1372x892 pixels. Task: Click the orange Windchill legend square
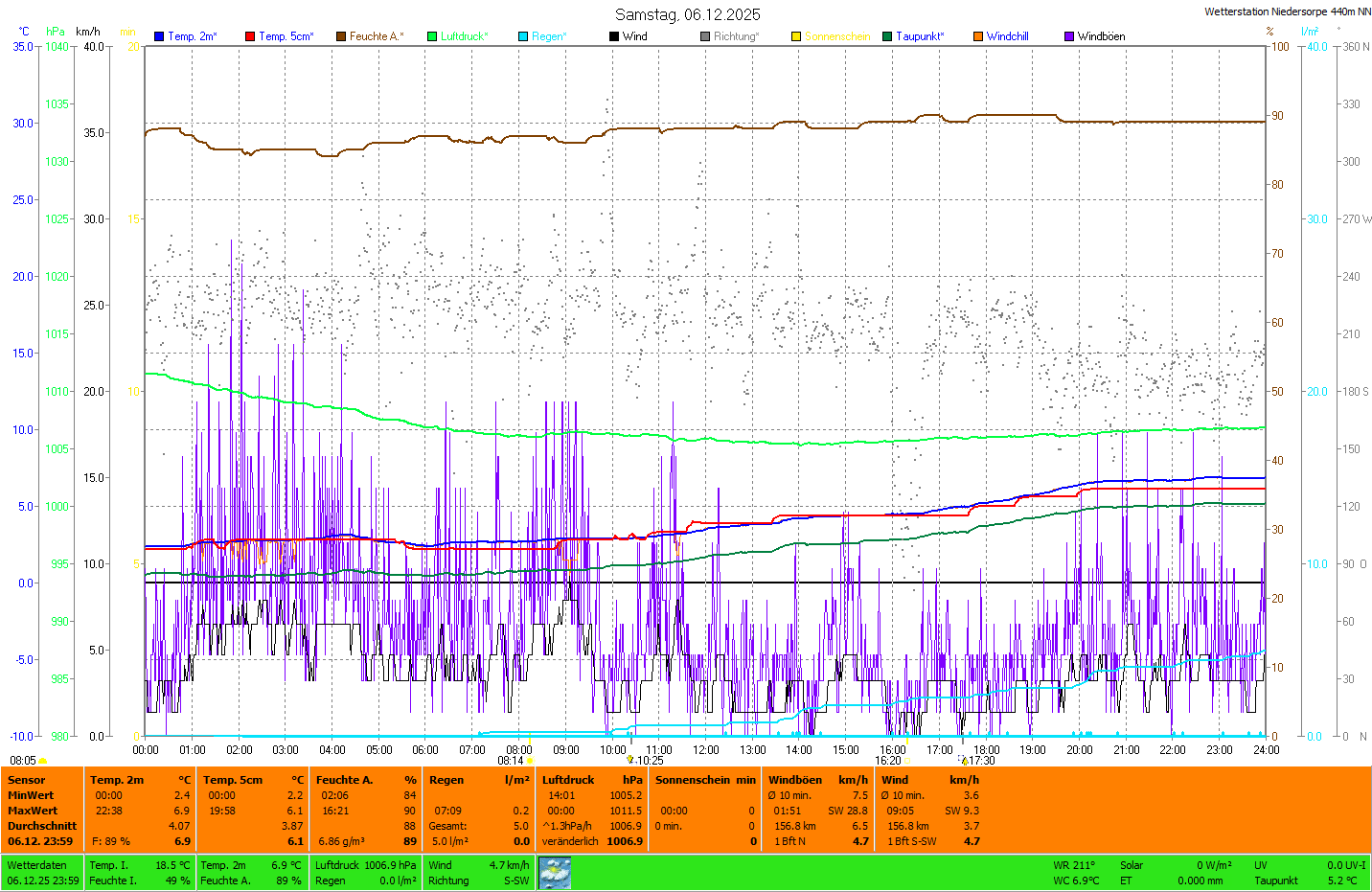pos(978,36)
